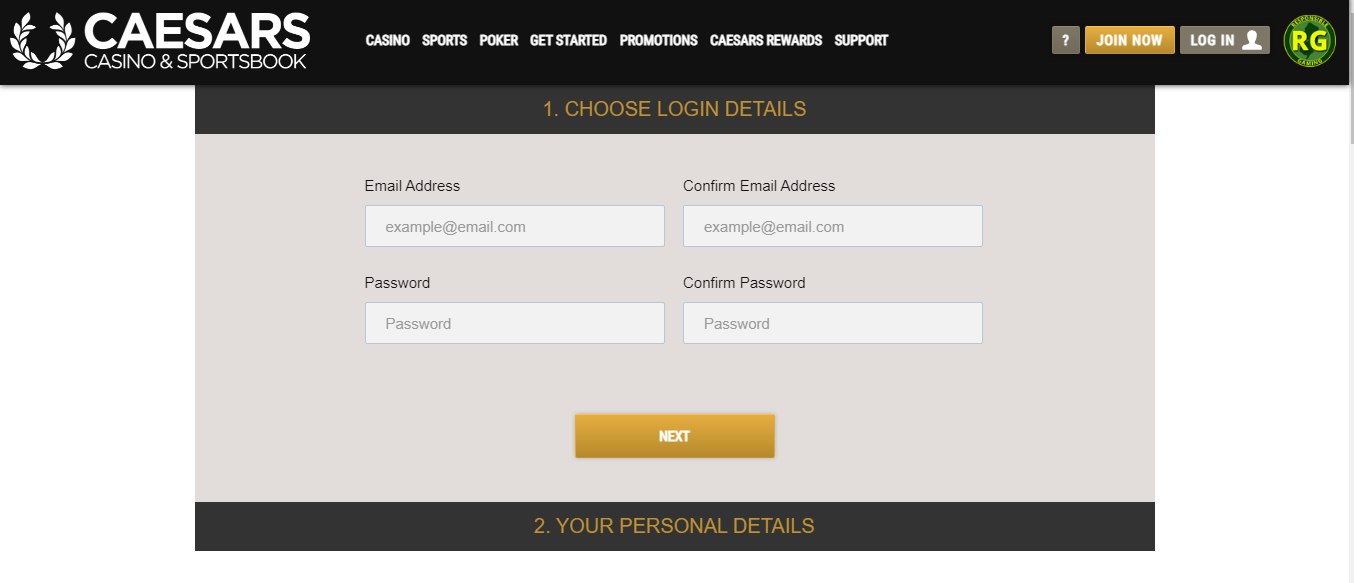Click into the Password field
Viewport: 1354px width, 583px height.
point(515,323)
